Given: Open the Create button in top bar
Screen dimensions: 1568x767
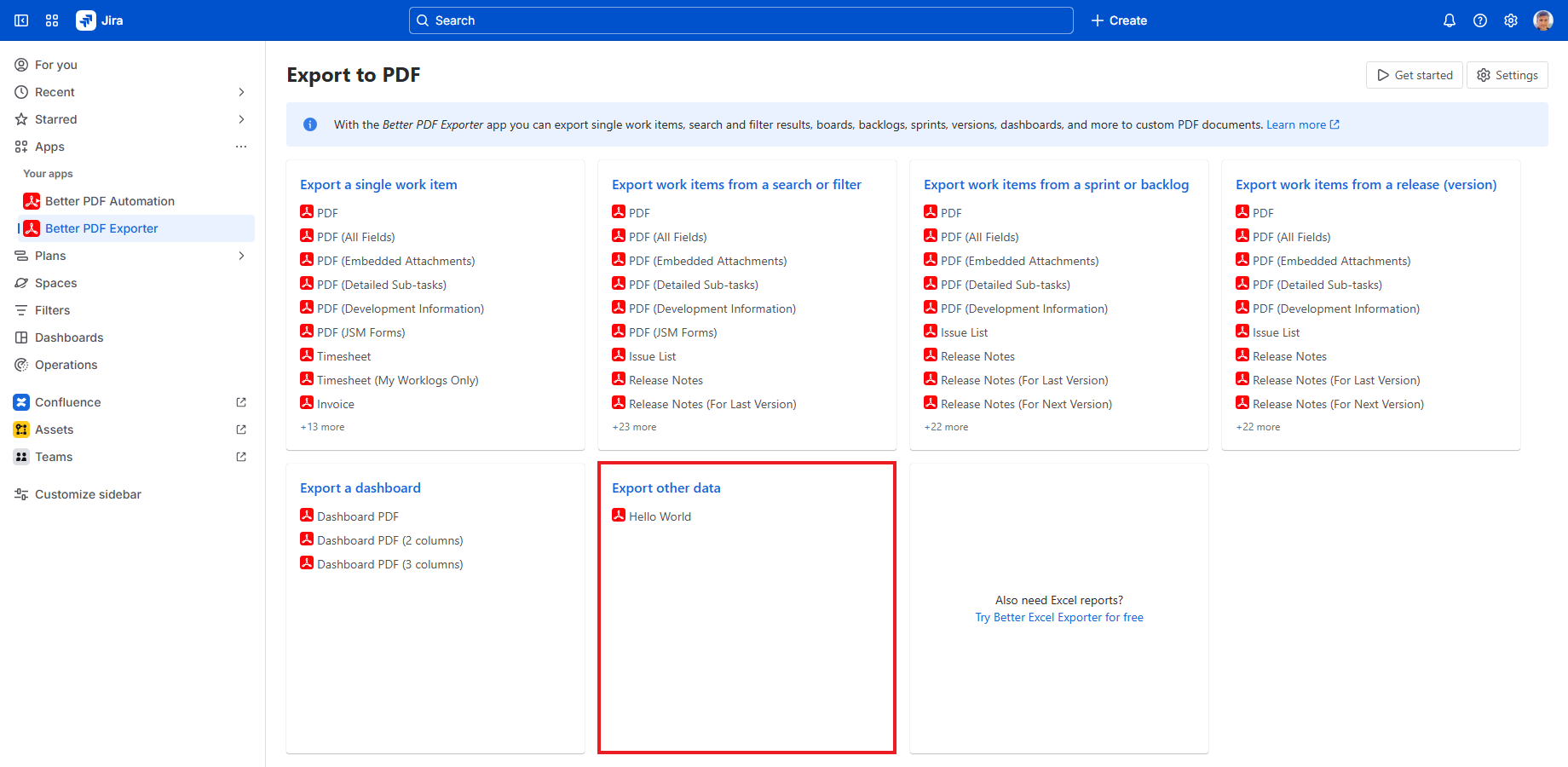Looking at the screenshot, I should point(1119,20).
